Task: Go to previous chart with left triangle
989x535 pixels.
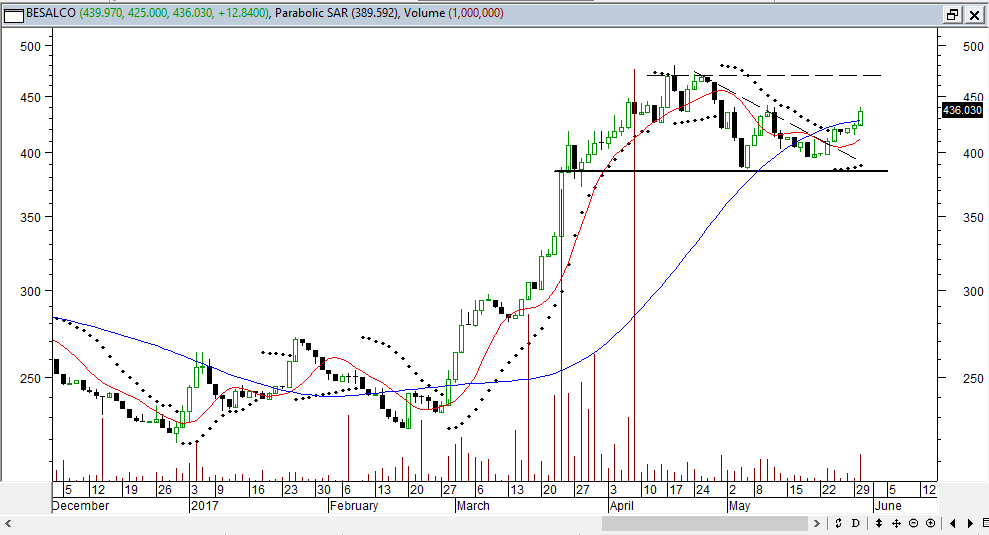Action: tap(952, 523)
